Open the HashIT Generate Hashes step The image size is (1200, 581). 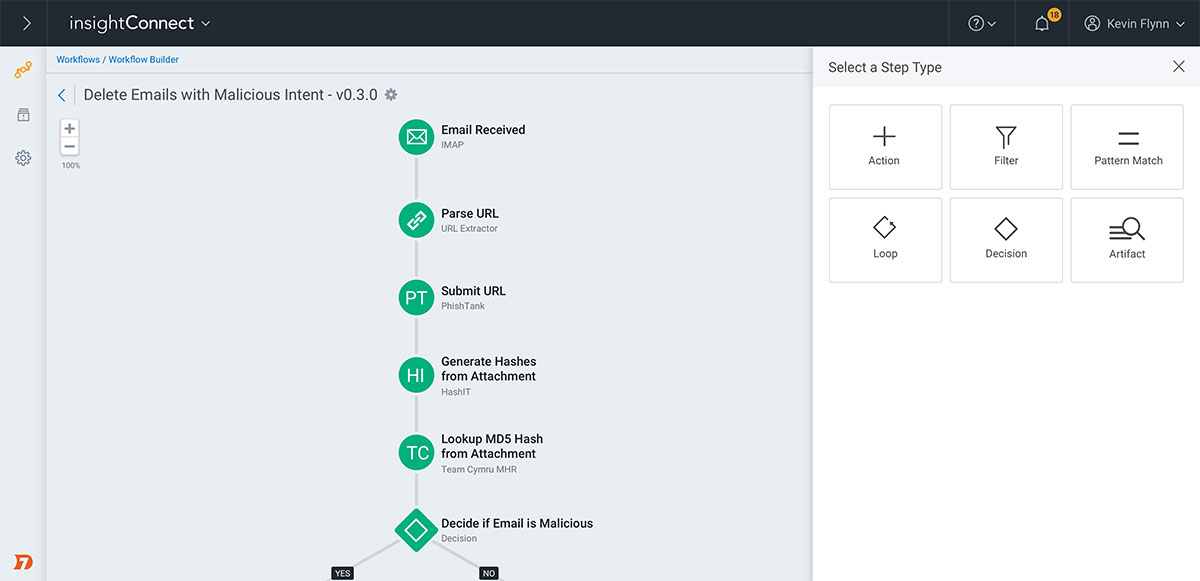click(416, 375)
